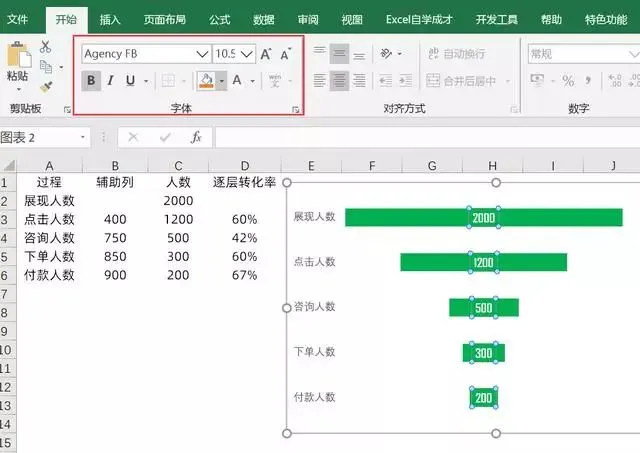Decrease font size with small A
This screenshot has width=640, height=453.
(x=286, y=54)
